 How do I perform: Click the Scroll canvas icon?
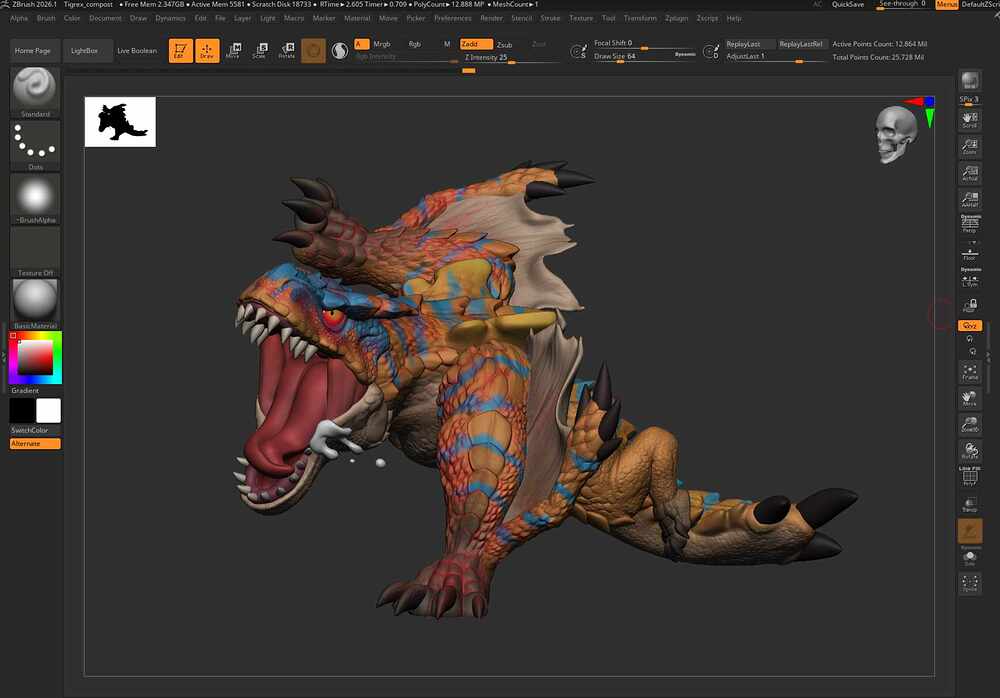(x=970, y=120)
